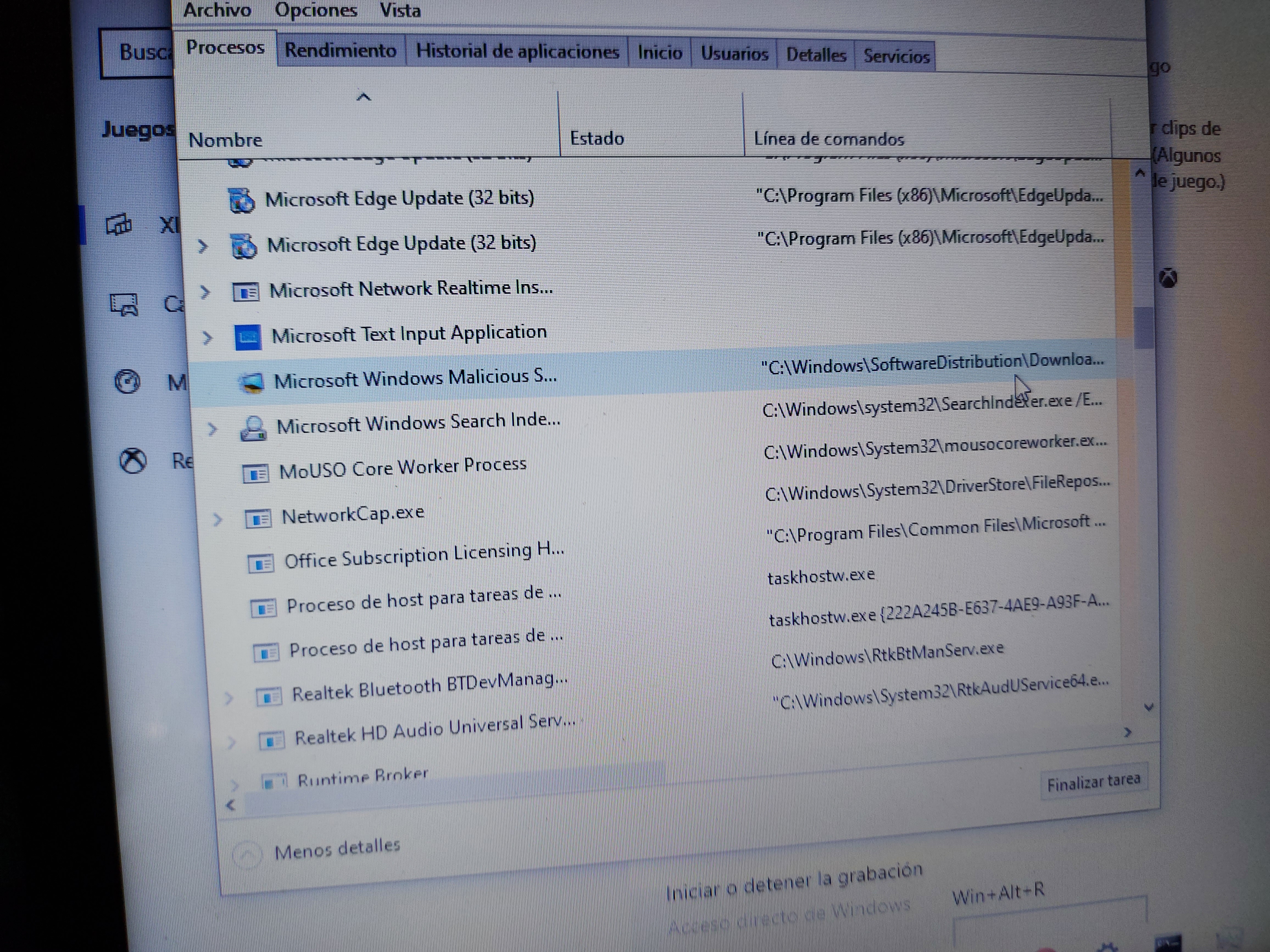
Task: Click Menos detalles collapse arrow icon
Action: coord(247,855)
